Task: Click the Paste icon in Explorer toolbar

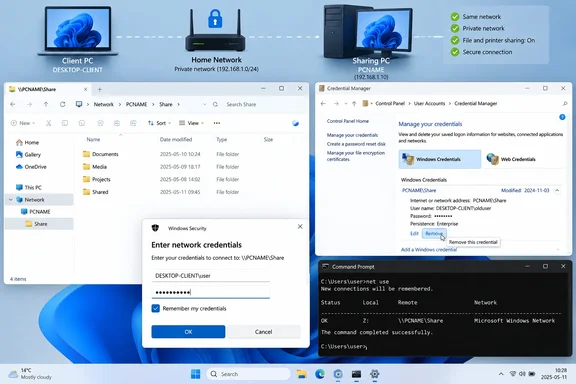Action: coord(82,123)
